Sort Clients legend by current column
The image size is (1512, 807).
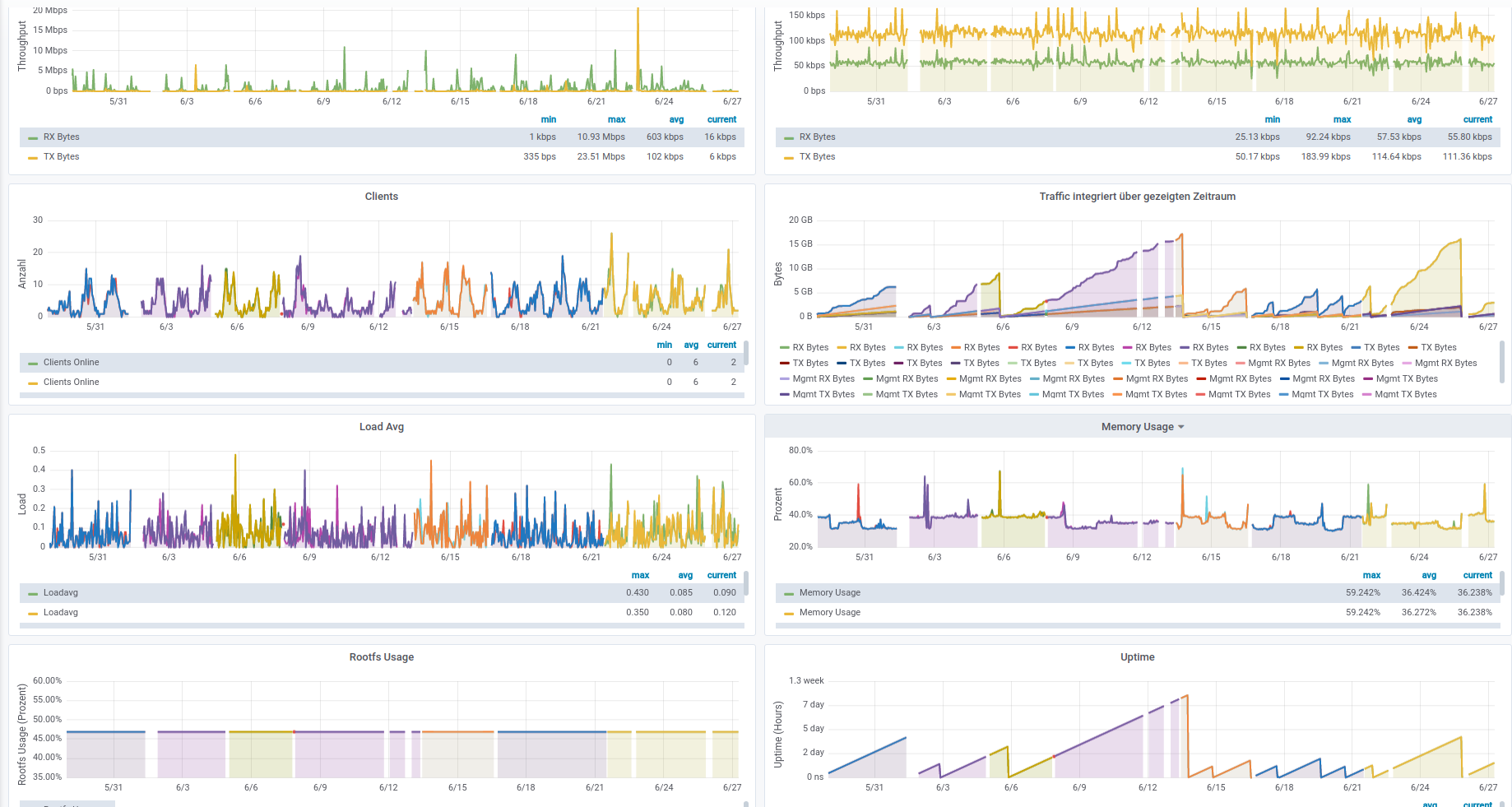[721, 345]
